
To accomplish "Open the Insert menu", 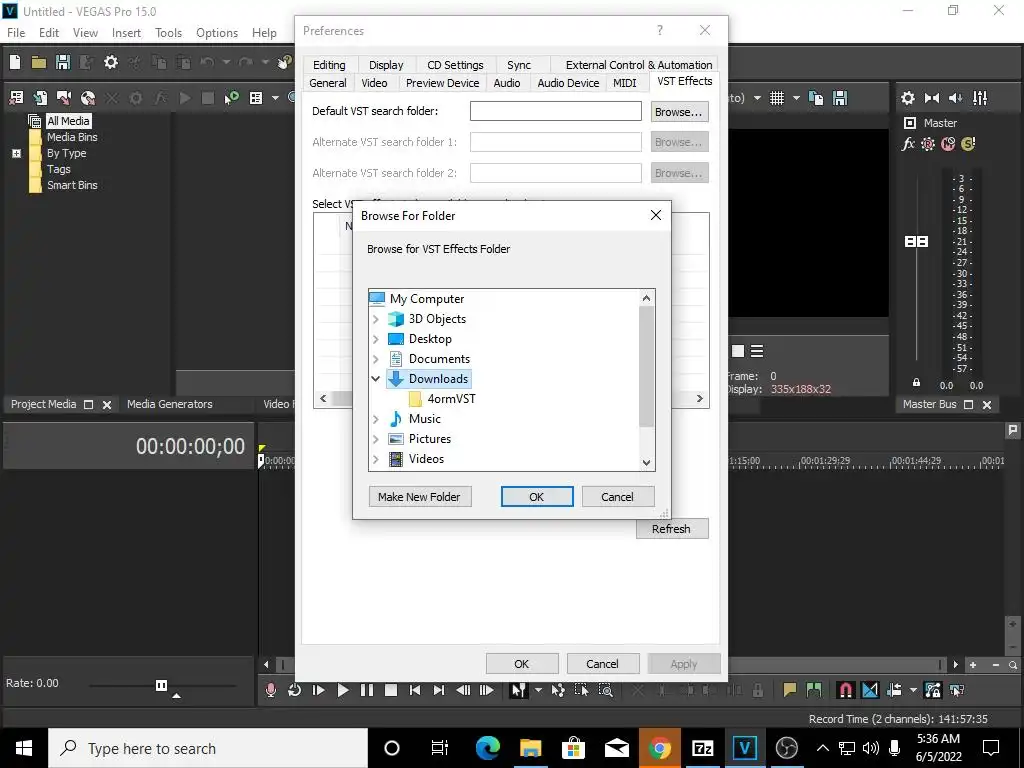I will tap(126, 33).
